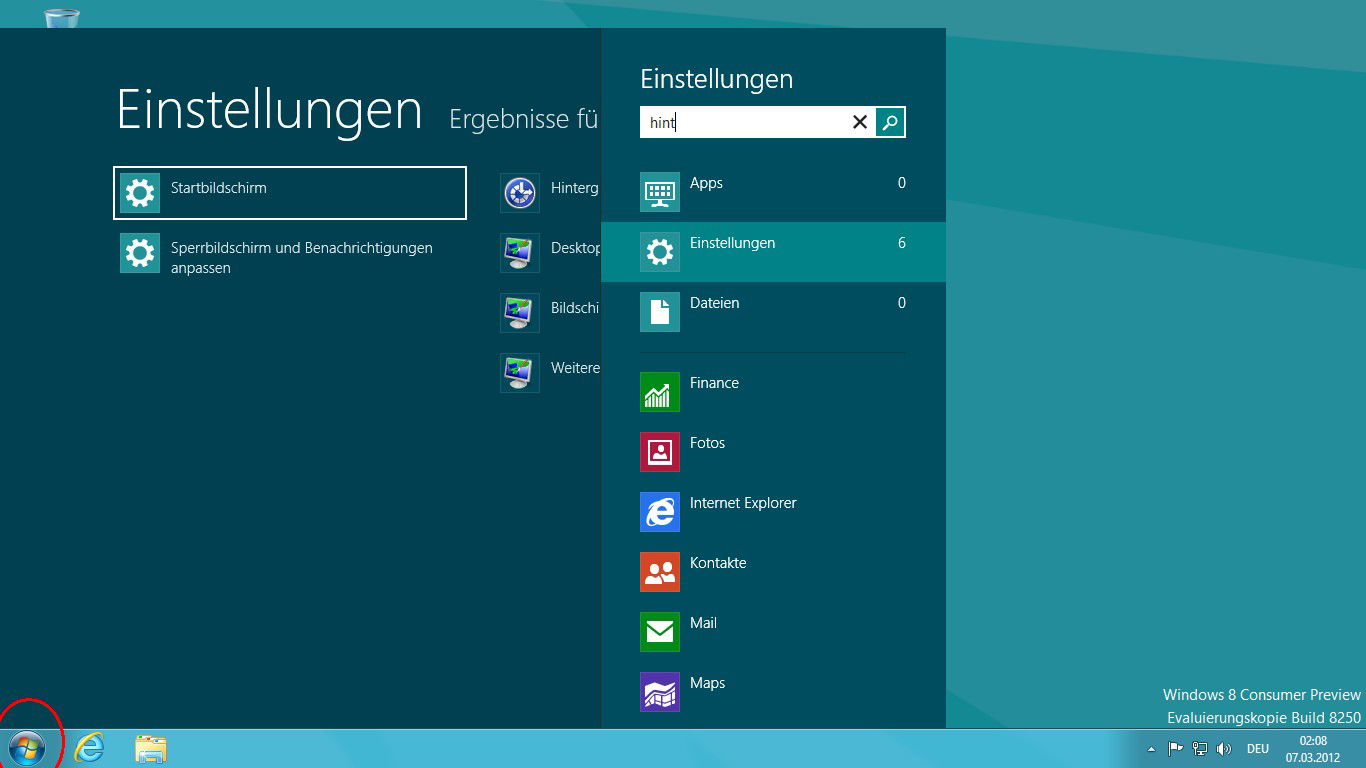Clear the search box with X

point(859,122)
